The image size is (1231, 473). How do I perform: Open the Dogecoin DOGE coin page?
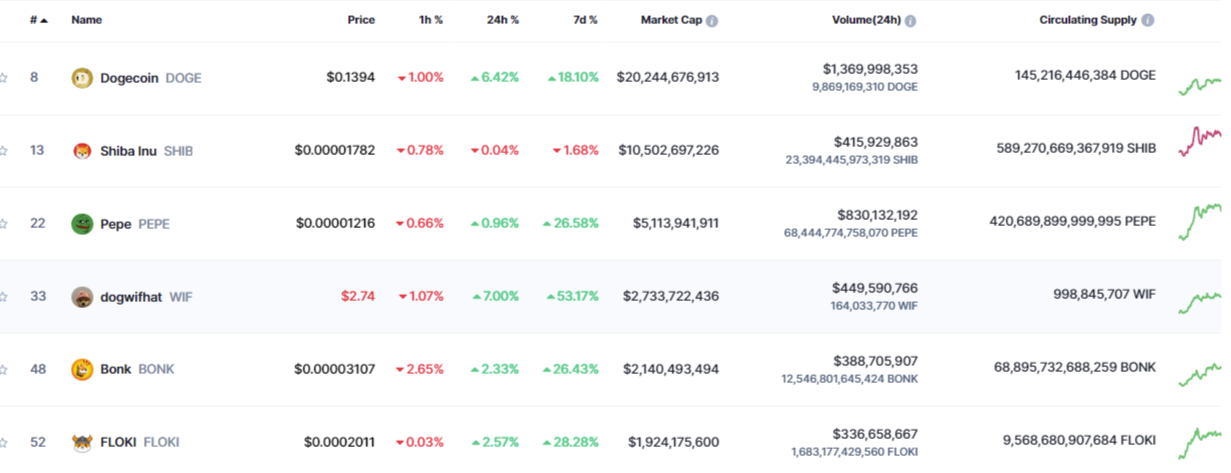[151, 77]
